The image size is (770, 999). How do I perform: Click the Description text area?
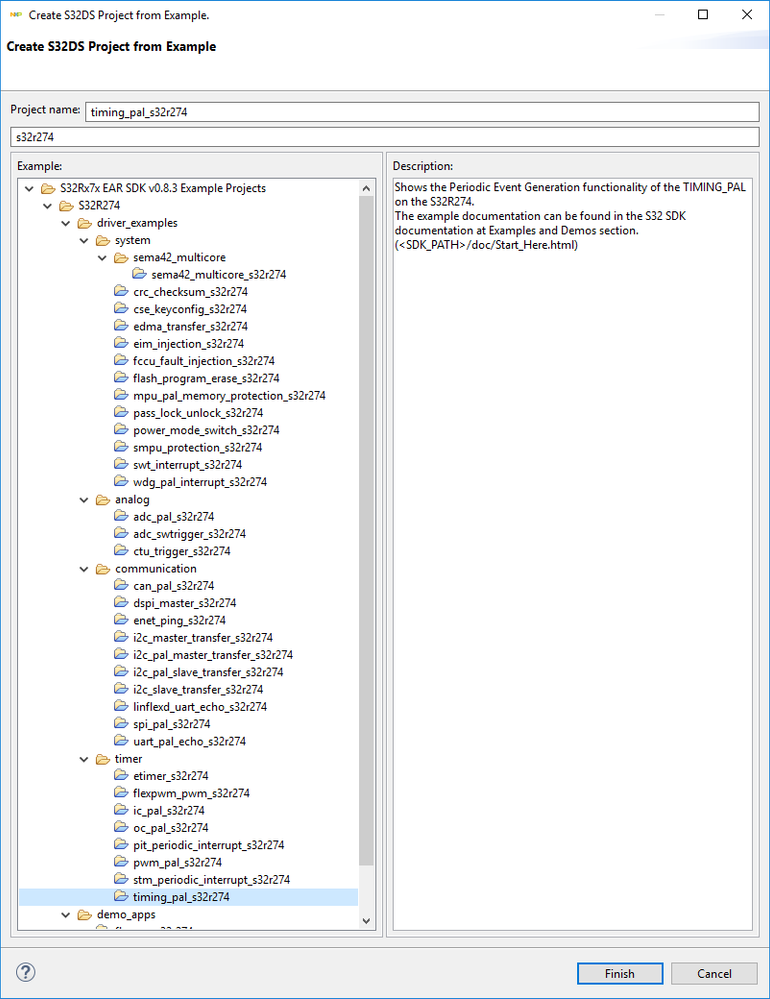572,554
